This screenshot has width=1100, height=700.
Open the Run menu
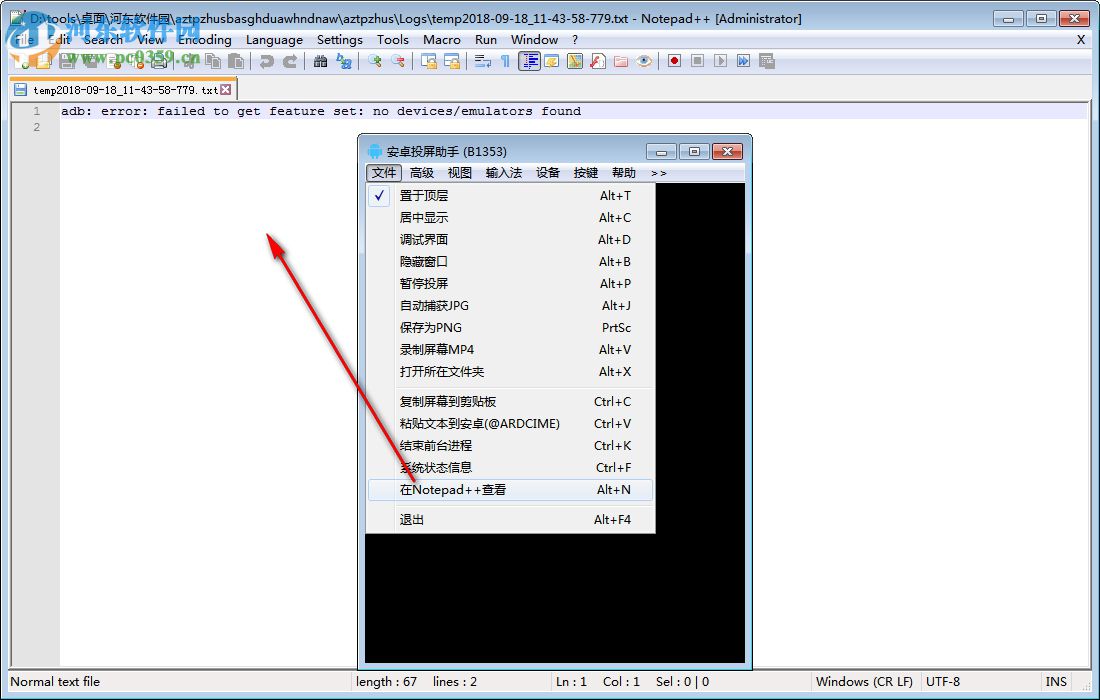tap(485, 40)
